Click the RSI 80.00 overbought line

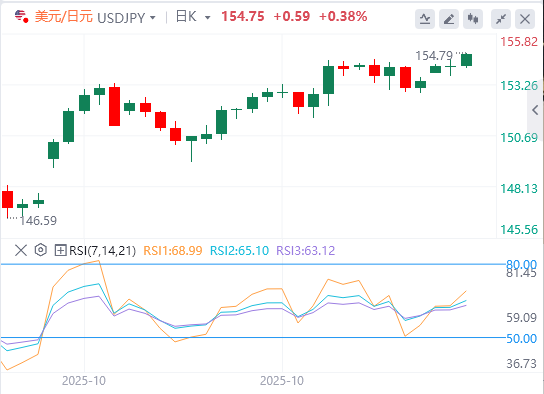(x=253, y=264)
